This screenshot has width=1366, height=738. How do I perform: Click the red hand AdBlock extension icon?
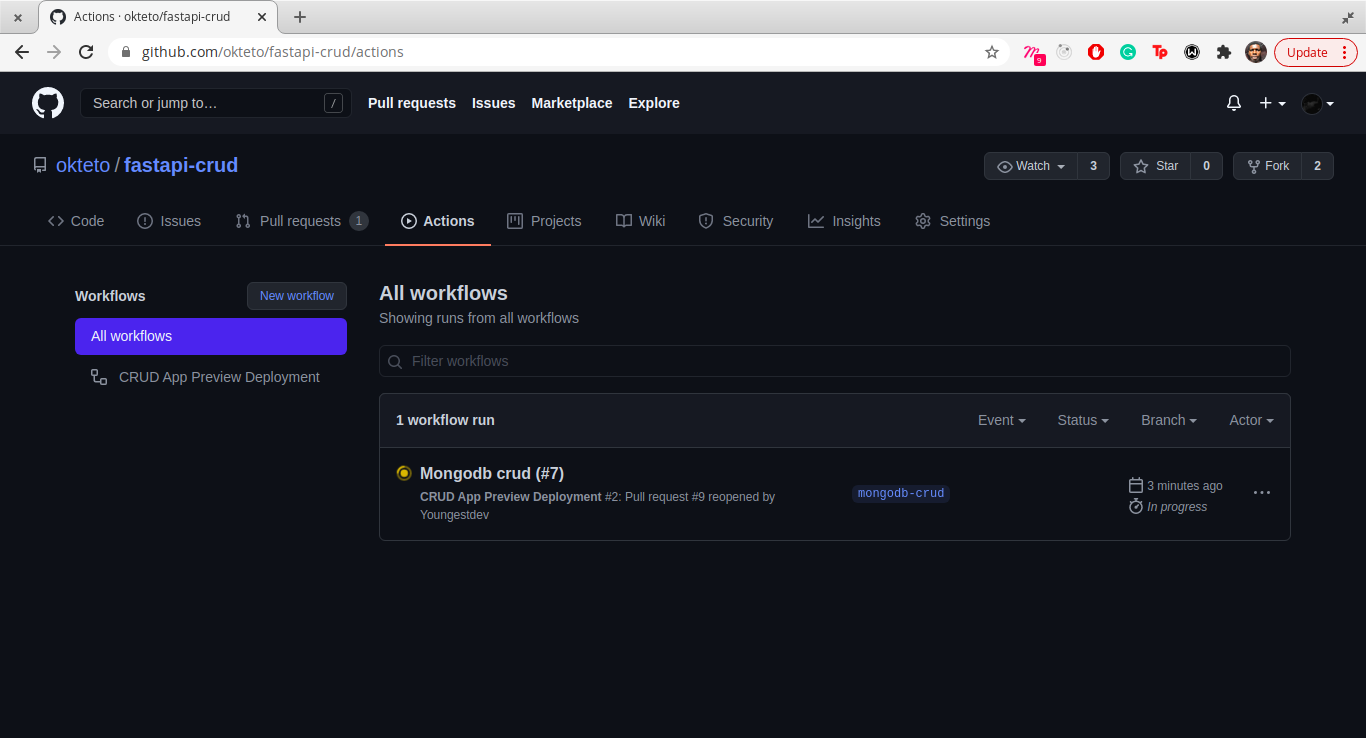click(1096, 52)
